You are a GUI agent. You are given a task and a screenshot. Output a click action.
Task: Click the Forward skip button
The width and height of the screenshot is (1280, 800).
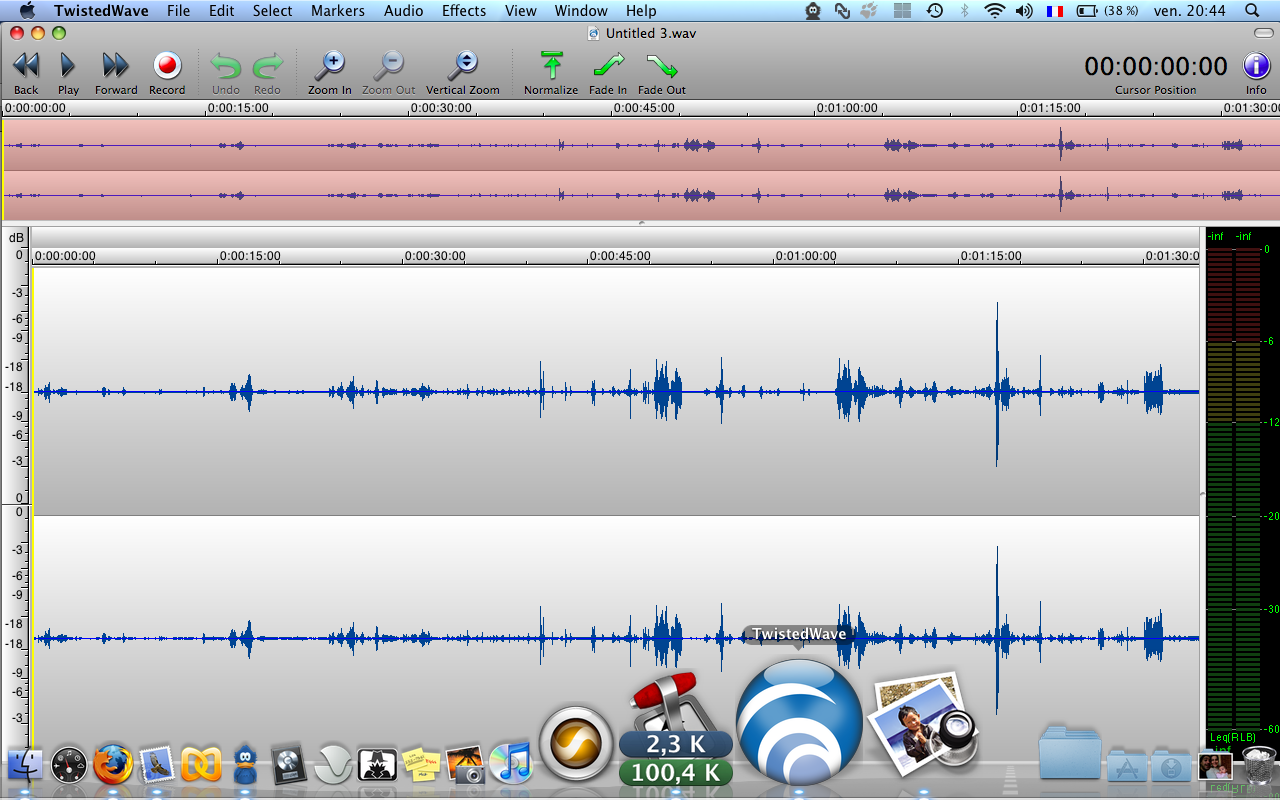point(116,67)
